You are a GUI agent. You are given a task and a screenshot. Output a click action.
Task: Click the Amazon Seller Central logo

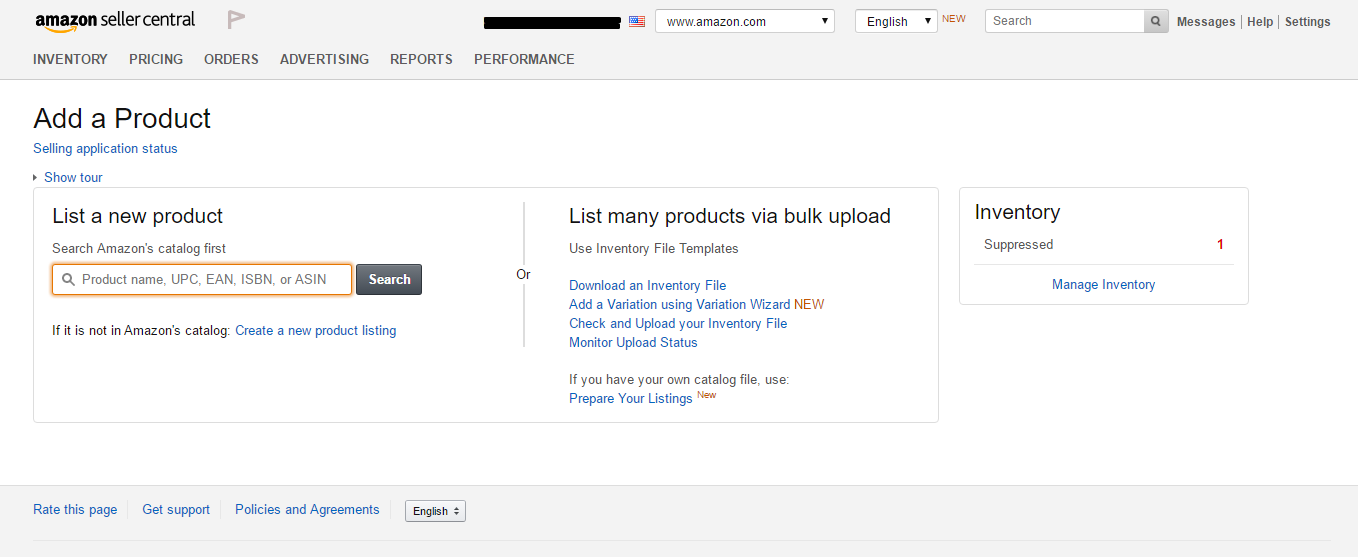(x=115, y=21)
